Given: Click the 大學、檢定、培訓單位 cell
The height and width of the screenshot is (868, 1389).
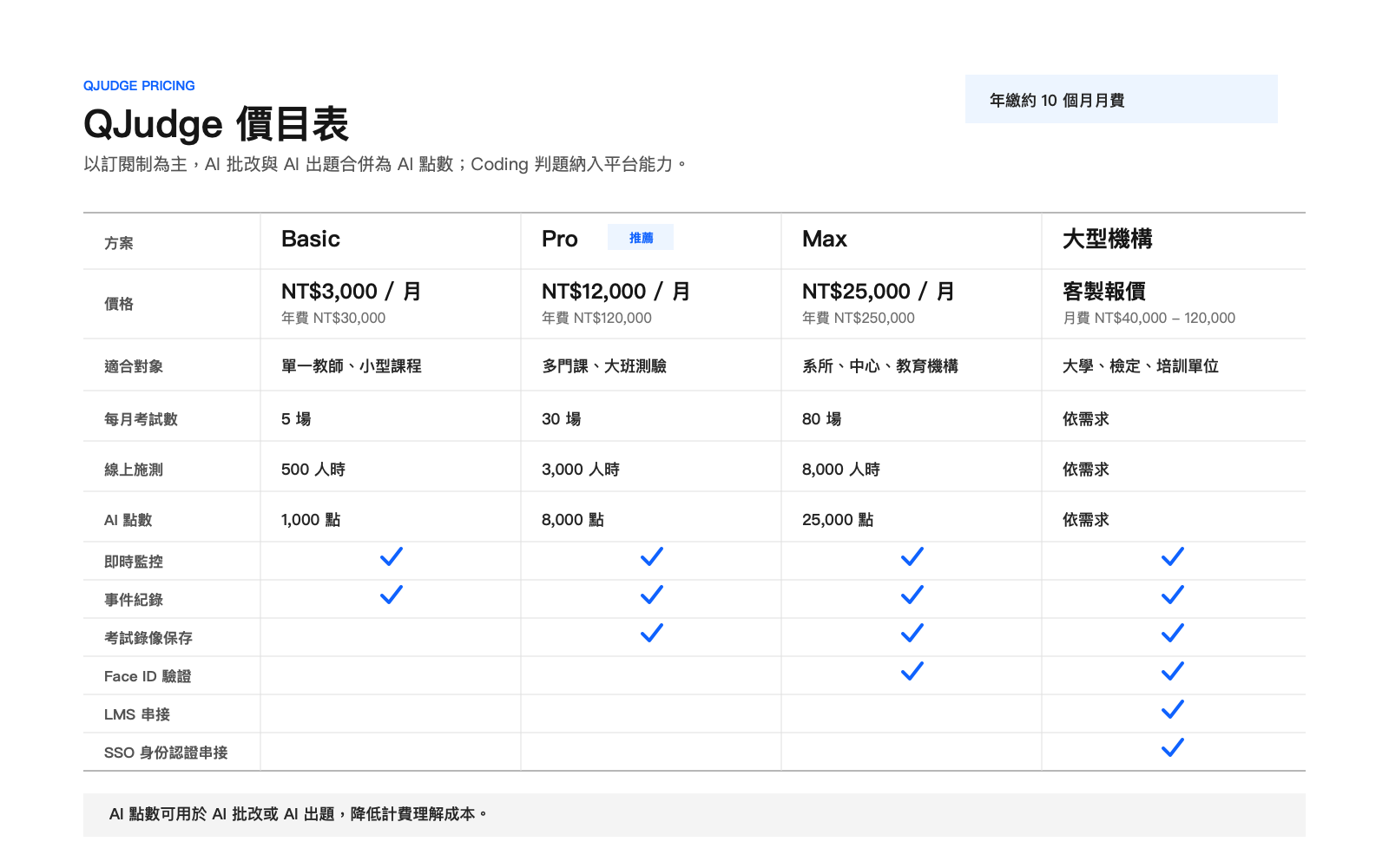Looking at the screenshot, I should (1141, 366).
